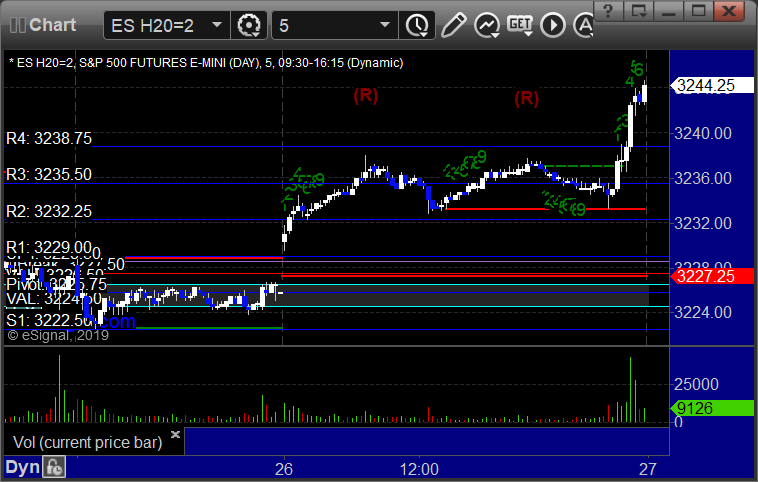Open the ES H20=2 symbol dropdown
The width and height of the screenshot is (758, 482).
pos(217,25)
